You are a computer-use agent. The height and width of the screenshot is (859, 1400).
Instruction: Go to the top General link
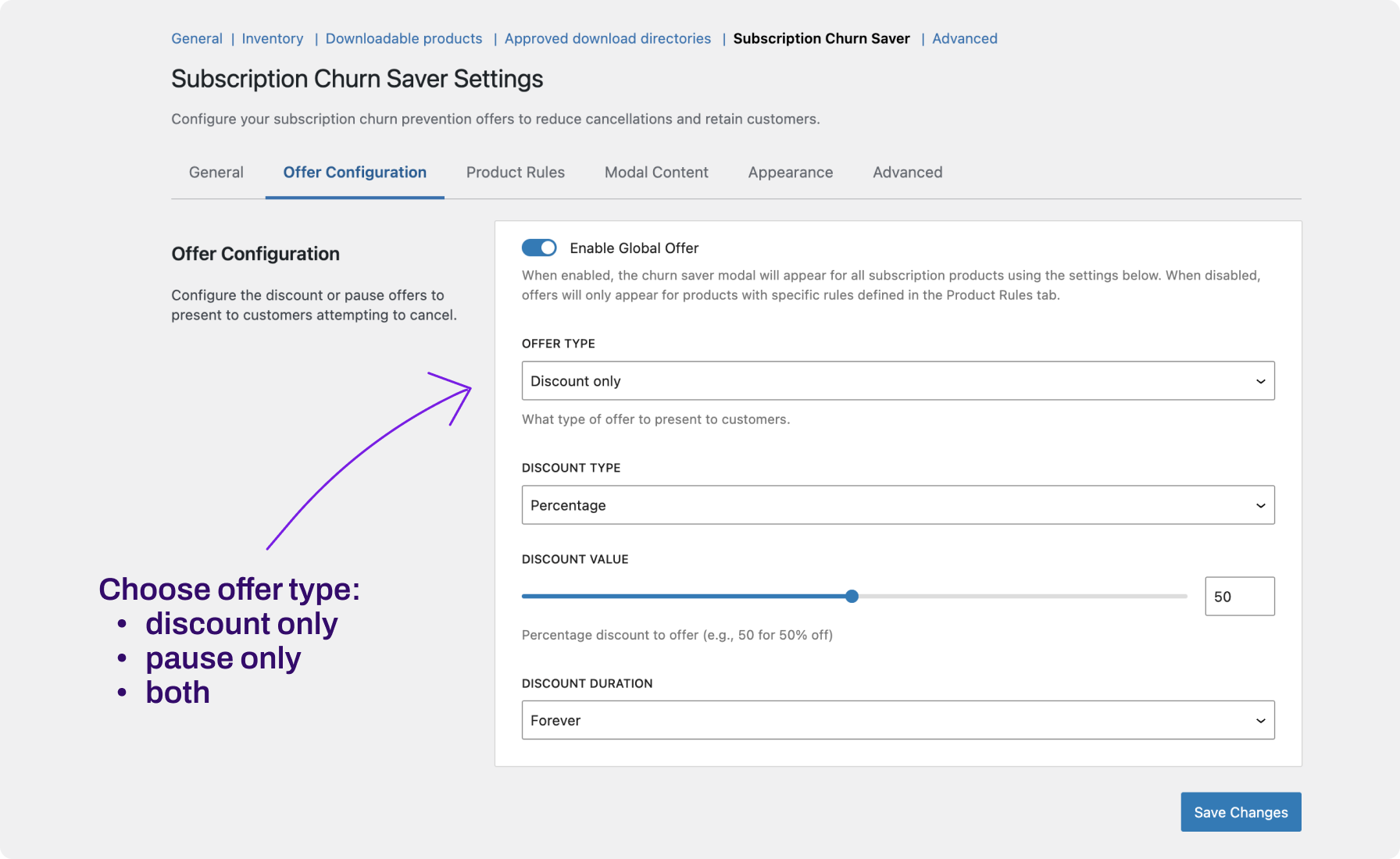tap(197, 39)
